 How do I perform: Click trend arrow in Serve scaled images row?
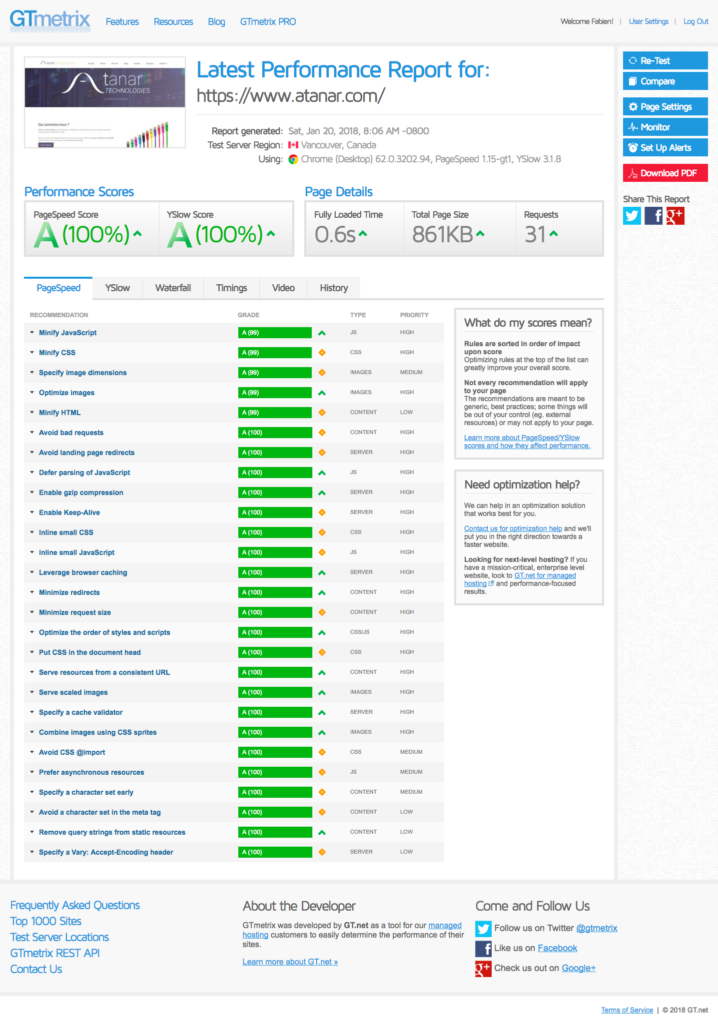(x=321, y=692)
